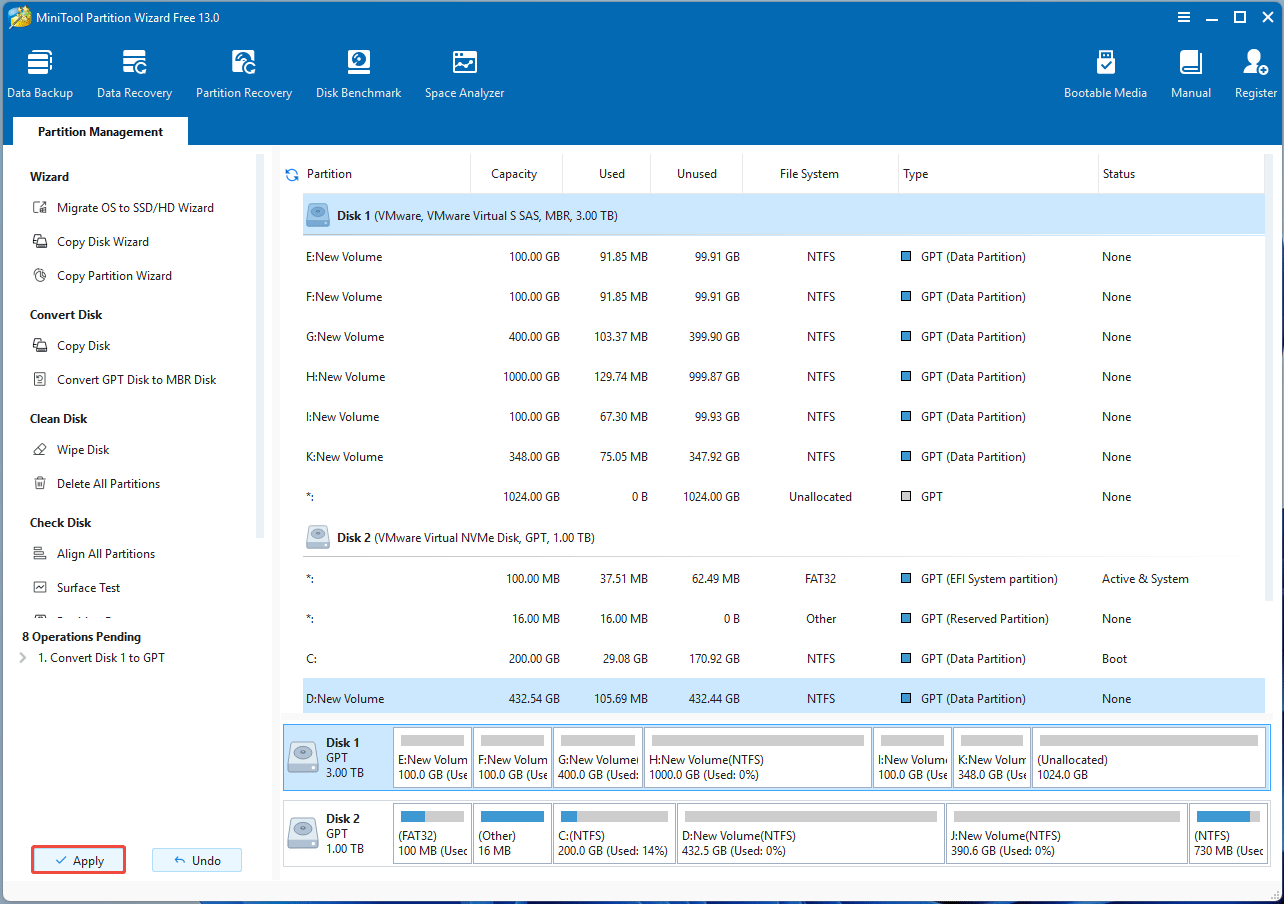Open the Manual
Image resolution: width=1284 pixels, height=904 pixels.
pyautogui.click(x=1190, y=72)
